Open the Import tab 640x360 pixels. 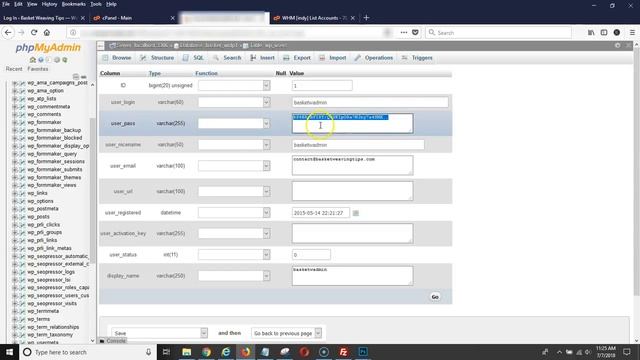click(333, 58)
